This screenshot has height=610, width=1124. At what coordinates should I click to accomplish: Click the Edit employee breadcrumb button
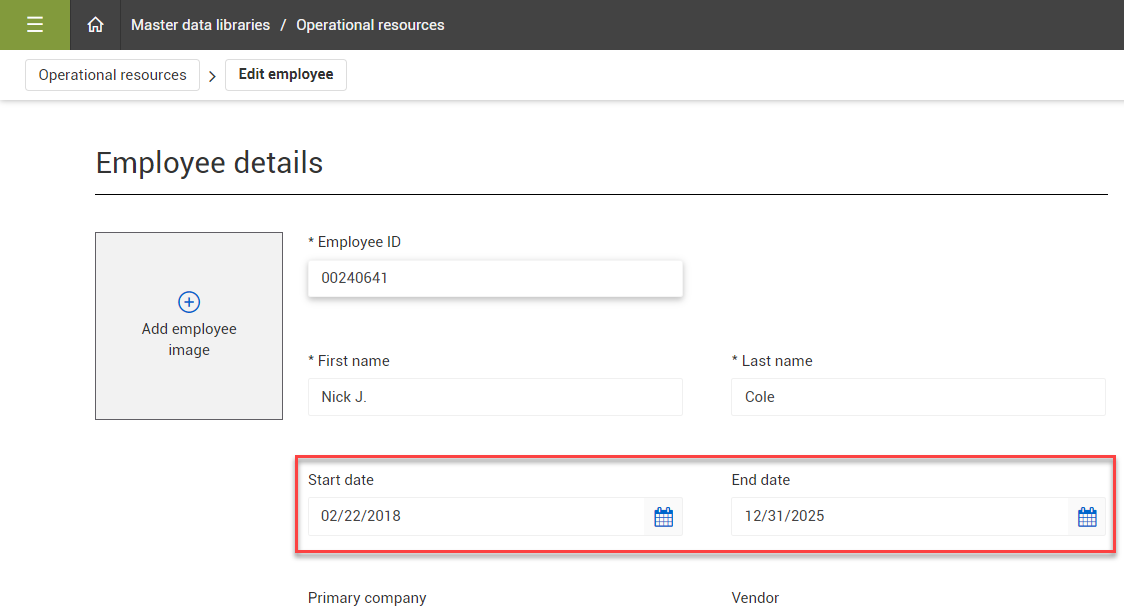[x=286, y=75]
